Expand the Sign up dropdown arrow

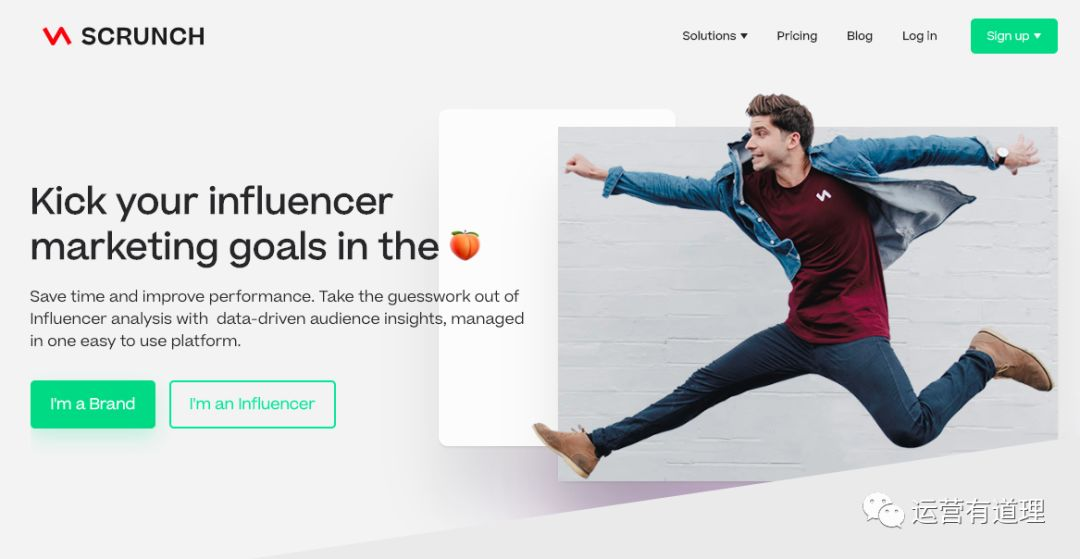pos(1037,36)
